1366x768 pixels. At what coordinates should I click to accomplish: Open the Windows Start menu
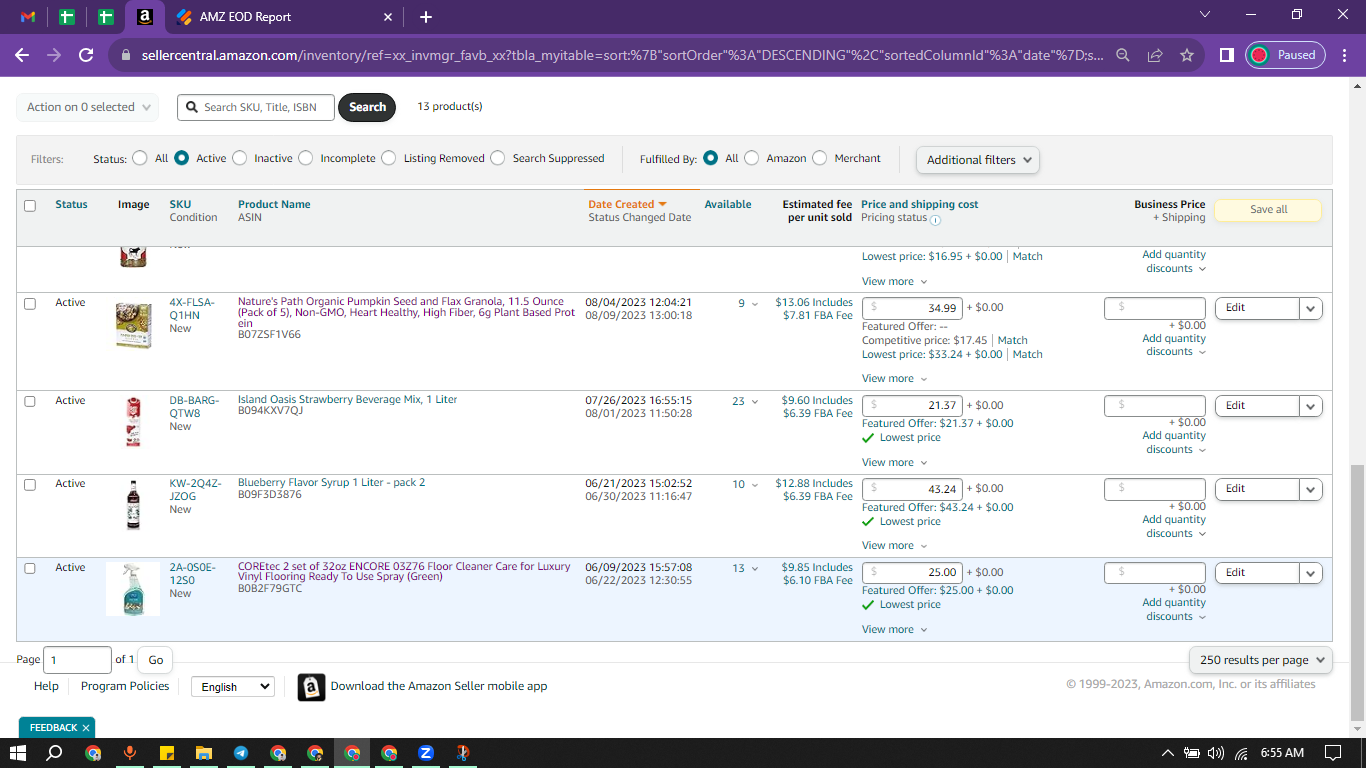pos(18,753)
